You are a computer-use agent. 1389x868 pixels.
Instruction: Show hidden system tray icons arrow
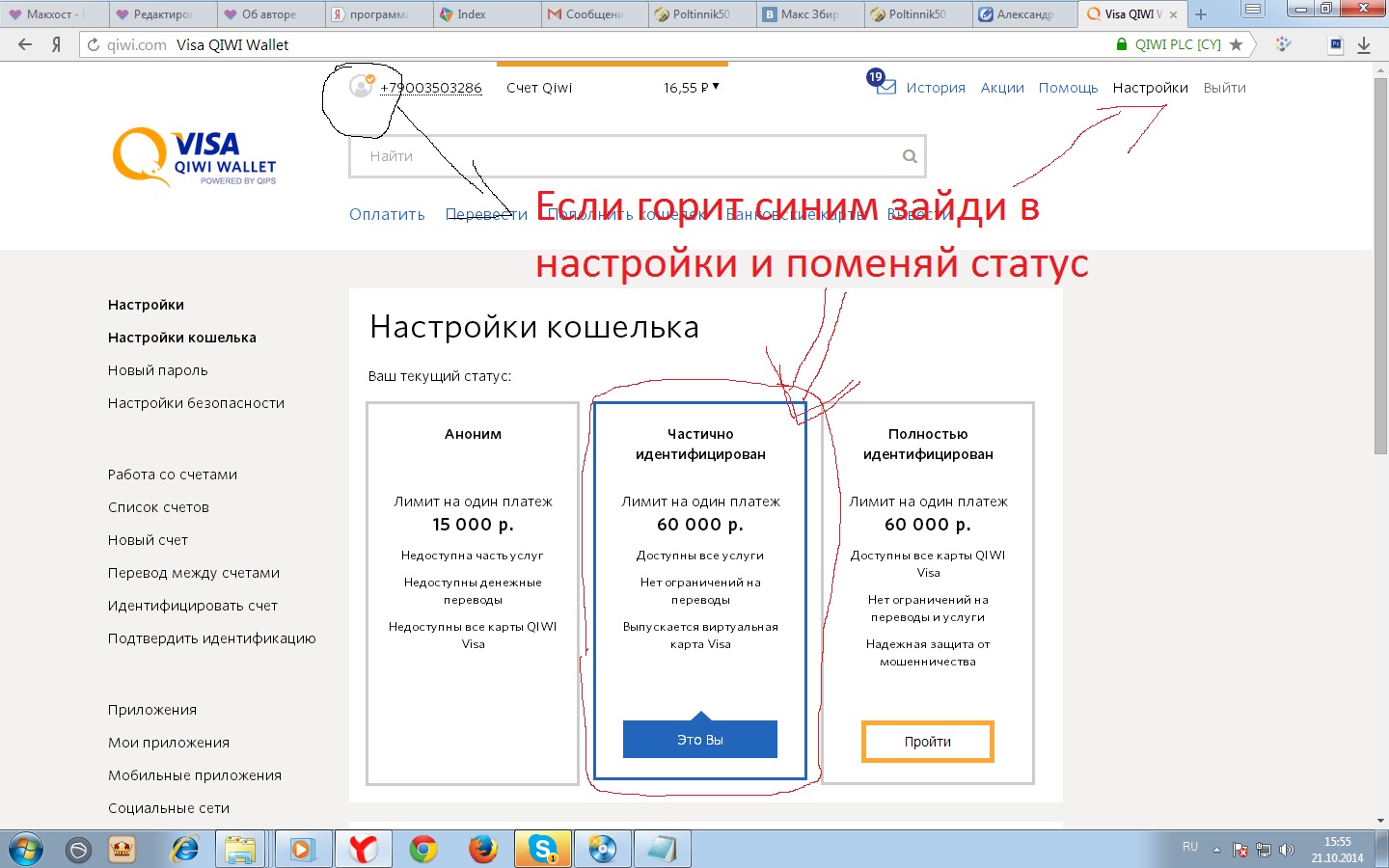pos(1216,851)
